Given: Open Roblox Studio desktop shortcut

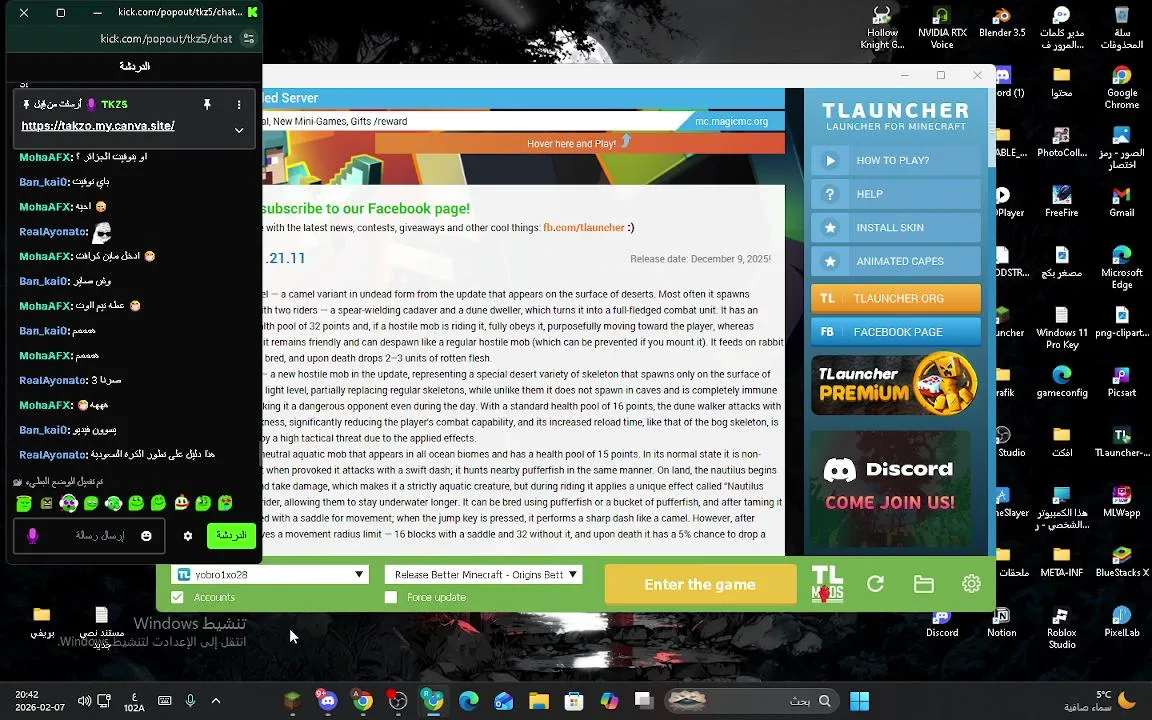Looking at the screenshot, I should tap(1062, 627).
